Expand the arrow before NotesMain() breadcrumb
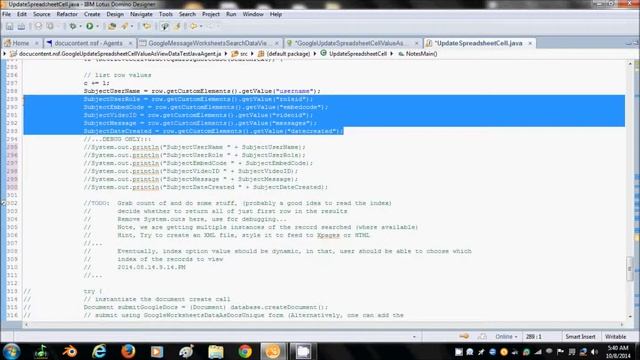Image resolution: width=640 pixels, height=360 pixels. [392, 54]
